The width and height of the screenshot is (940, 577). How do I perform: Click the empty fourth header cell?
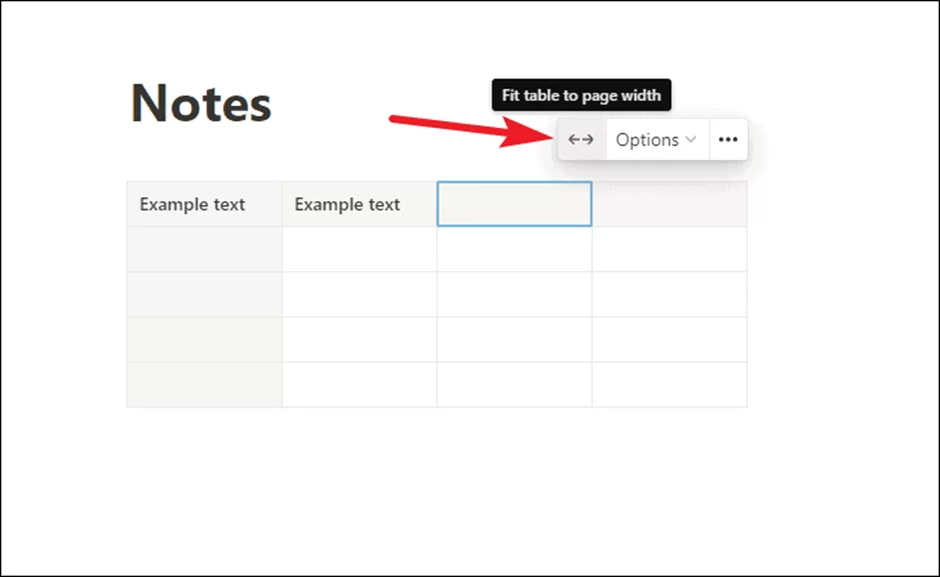tap(669, 204)
